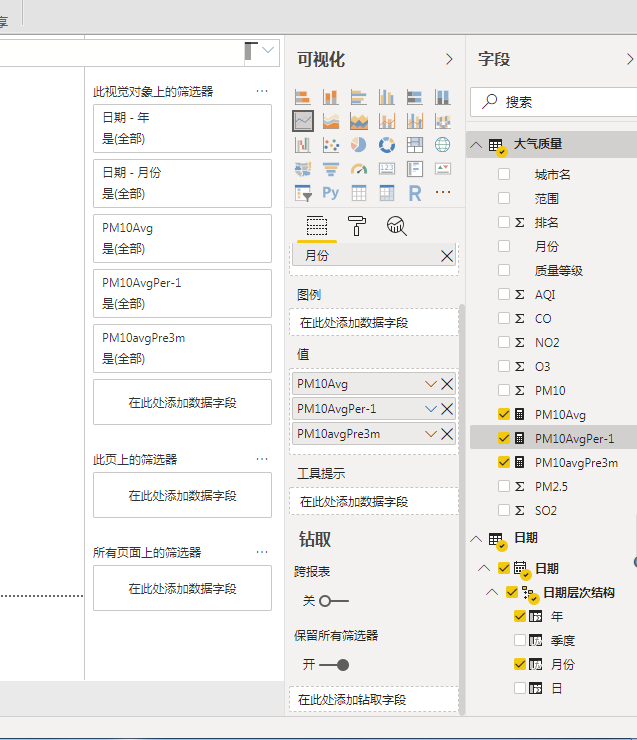Open the PM10avgPre3m filter card
The image size is (637, 740).
182,349
